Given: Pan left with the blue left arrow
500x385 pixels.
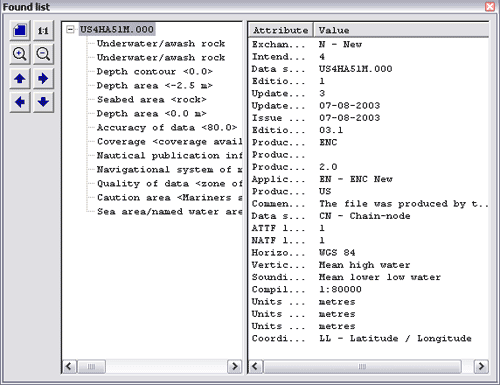Looking at the screenshot, I should tap(20, 102).
